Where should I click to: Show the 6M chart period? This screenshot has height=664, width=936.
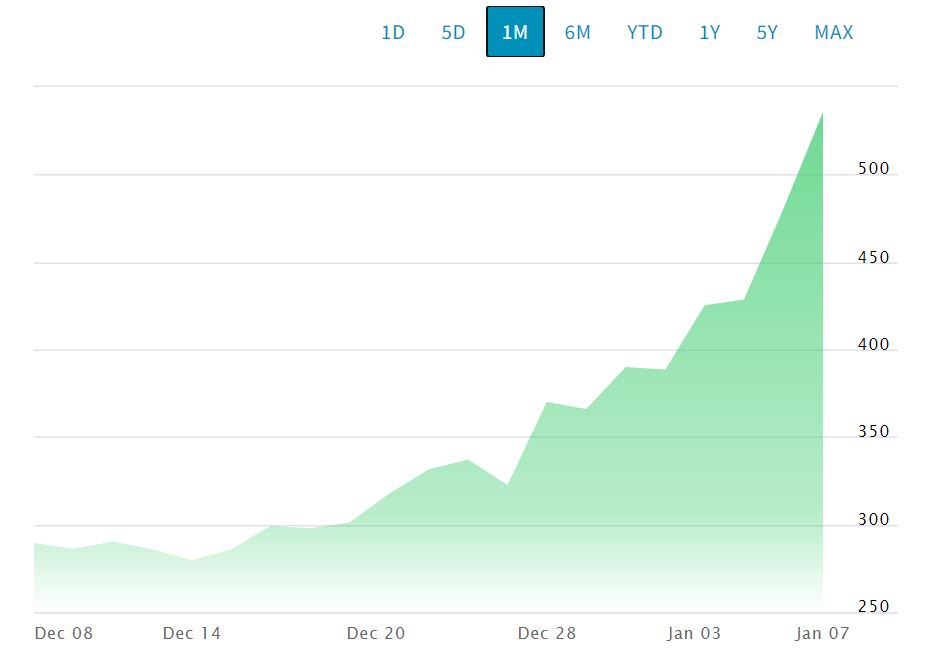point(577,32)
